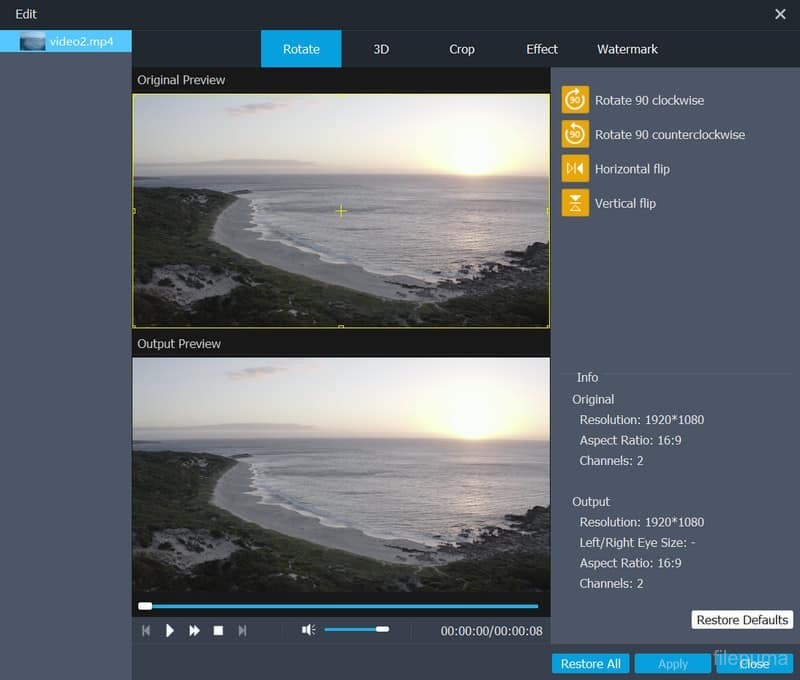Jump to the end of video

(242, 630)
